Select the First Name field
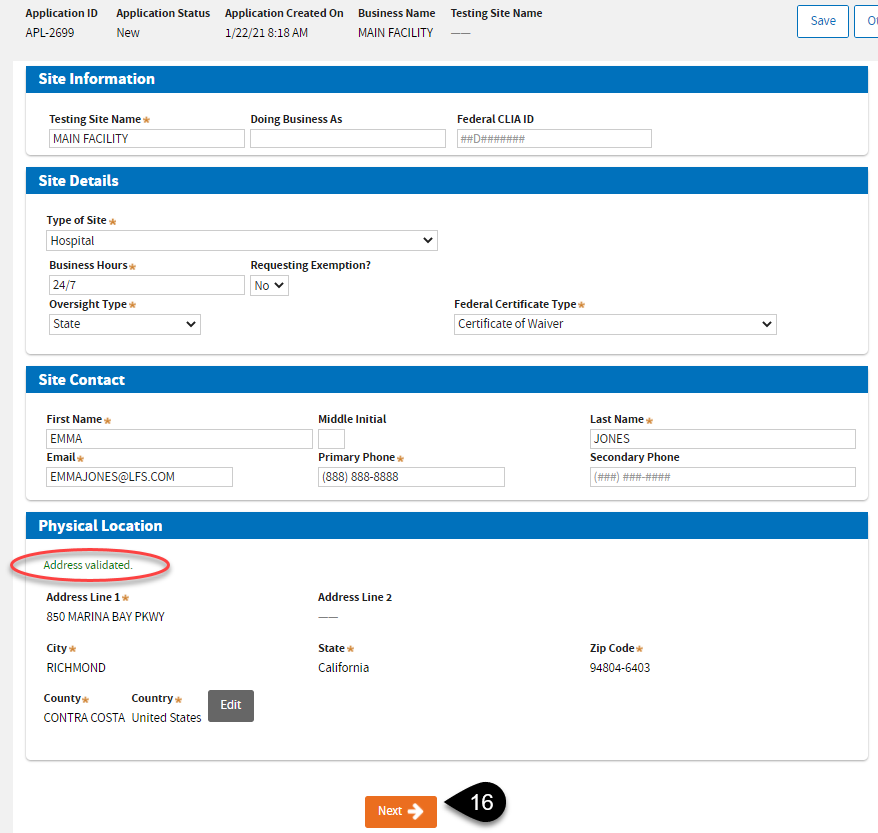The image size is (878, 833). (179, 439)
